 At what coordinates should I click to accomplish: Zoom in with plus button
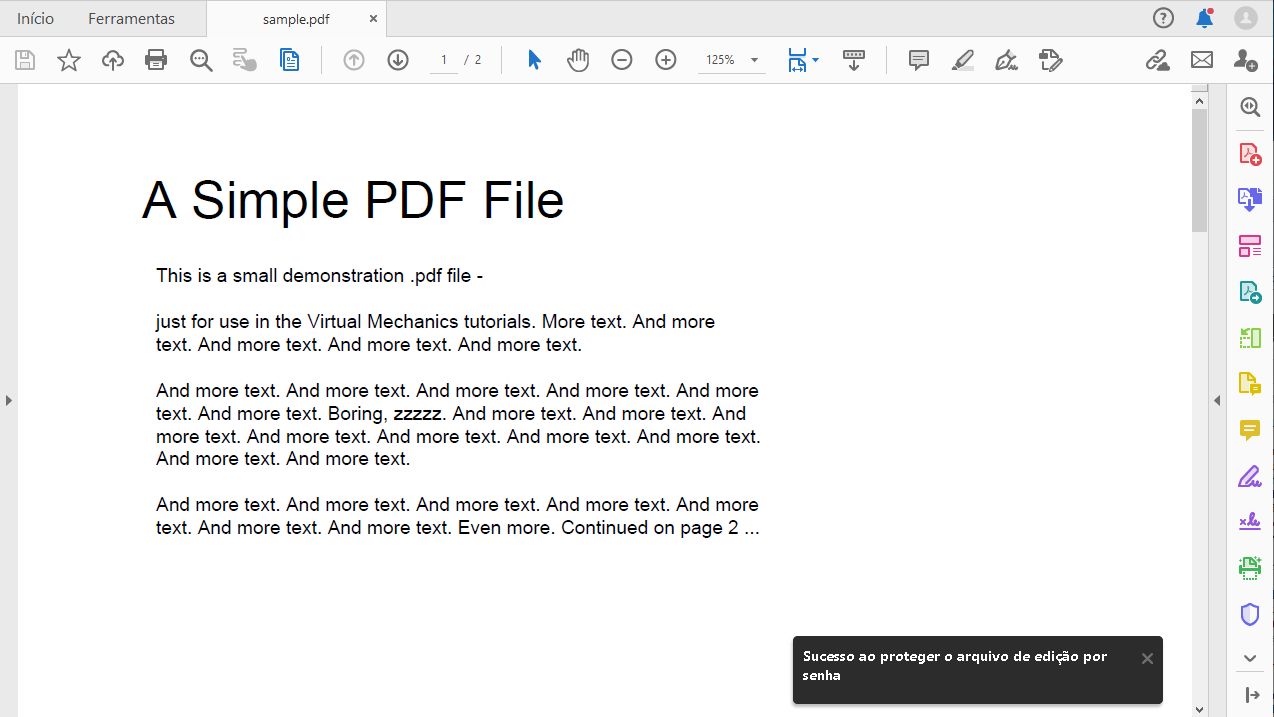pos(666,60)
